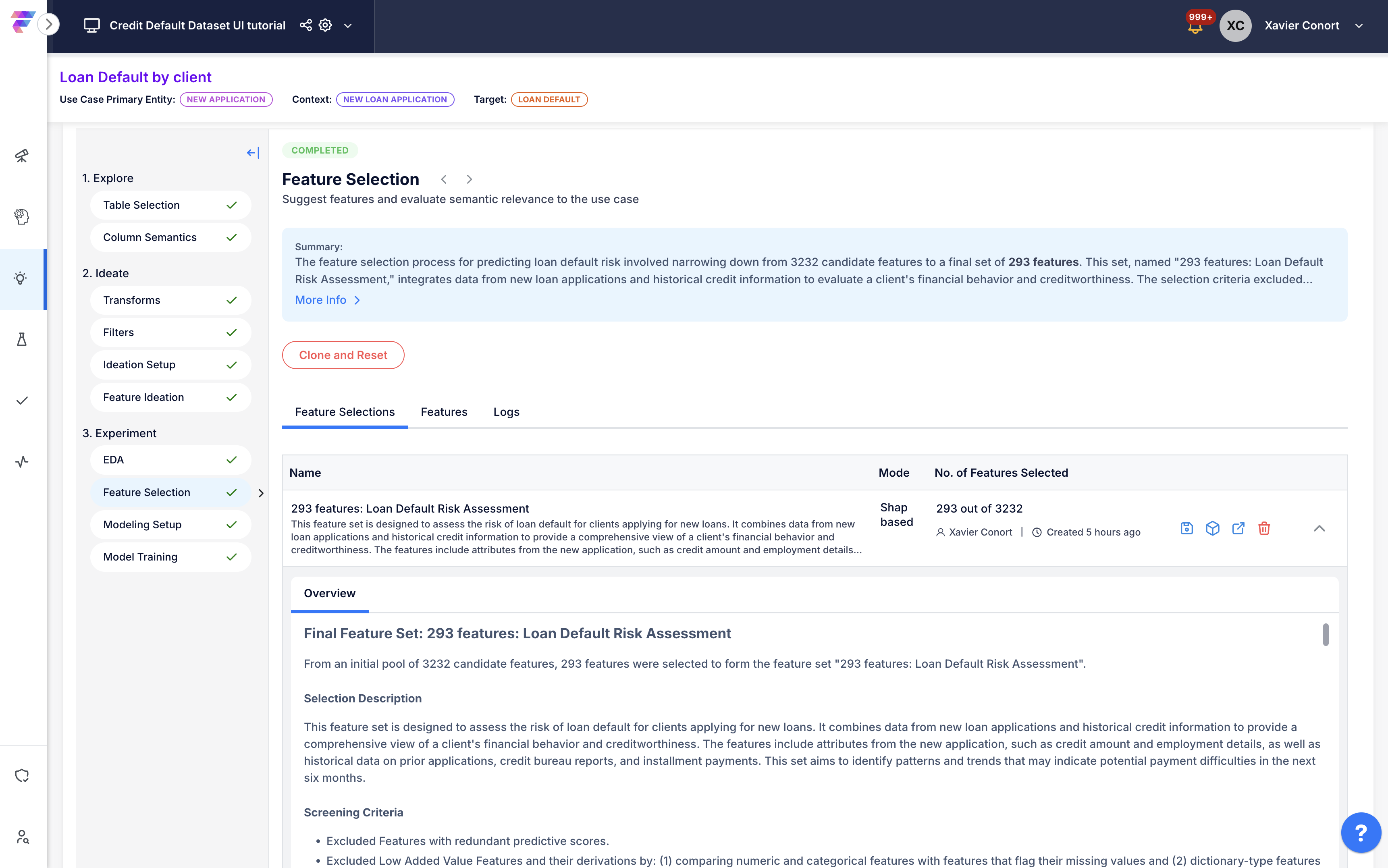Click the cube icon in feature row

click(x=1212, y=528)
